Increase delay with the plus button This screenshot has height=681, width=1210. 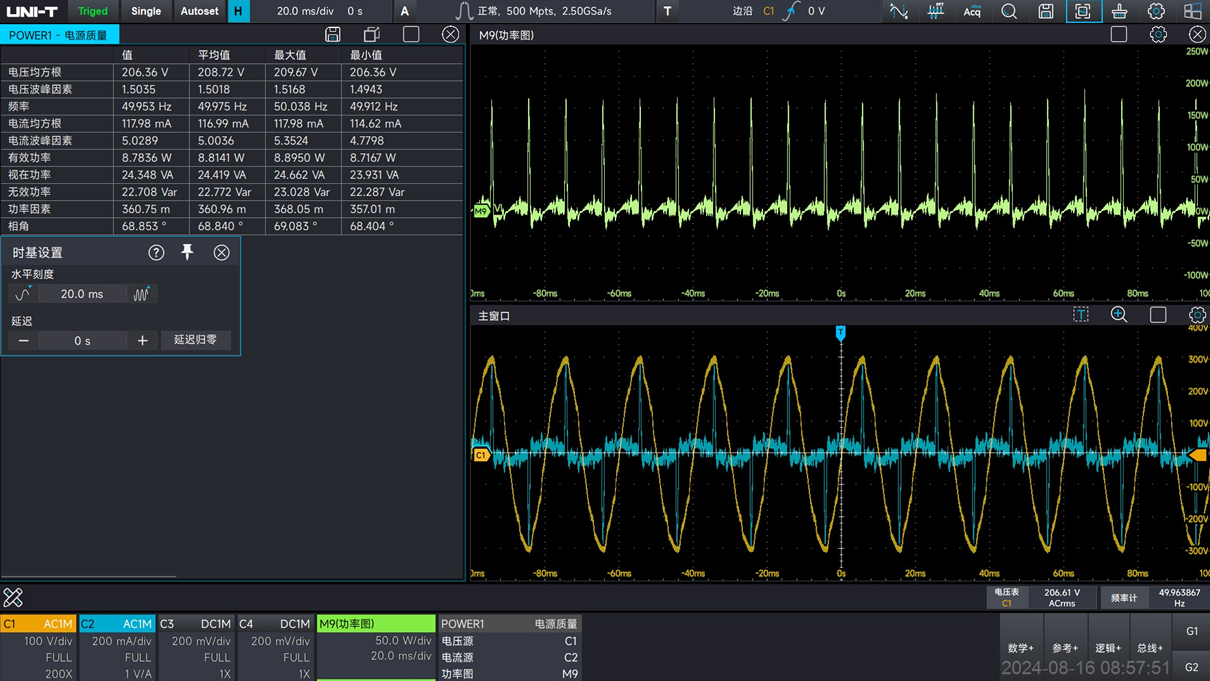(x=142, y=341)
